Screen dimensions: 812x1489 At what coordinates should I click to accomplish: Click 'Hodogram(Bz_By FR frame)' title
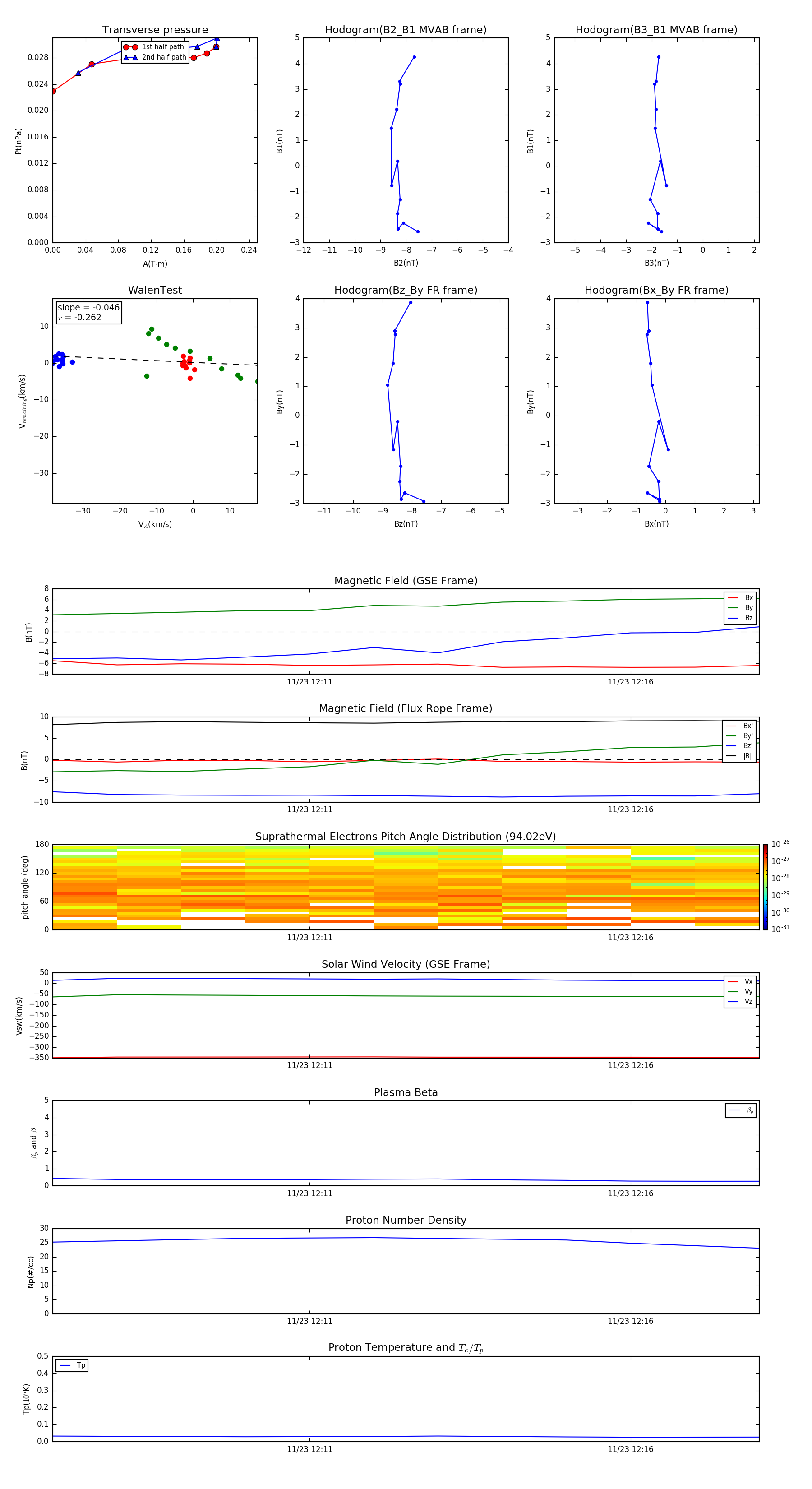(406, 290)
